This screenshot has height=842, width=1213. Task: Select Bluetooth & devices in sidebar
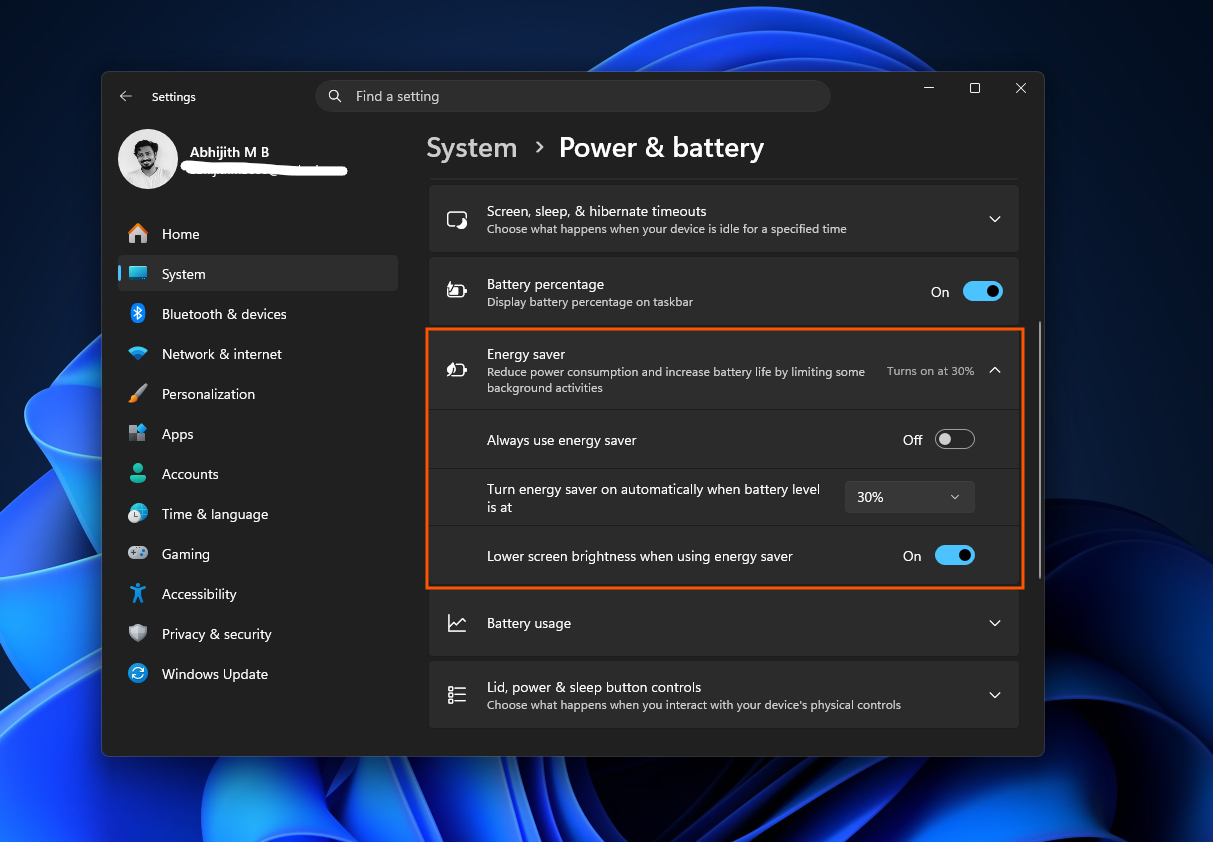pos(258,314)
